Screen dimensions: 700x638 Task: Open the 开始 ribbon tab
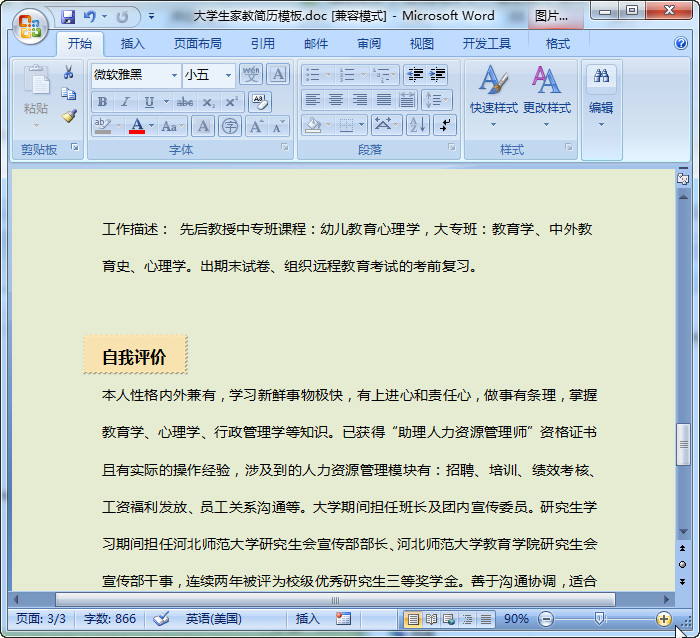pyautogui.click(x=80, y=43)
